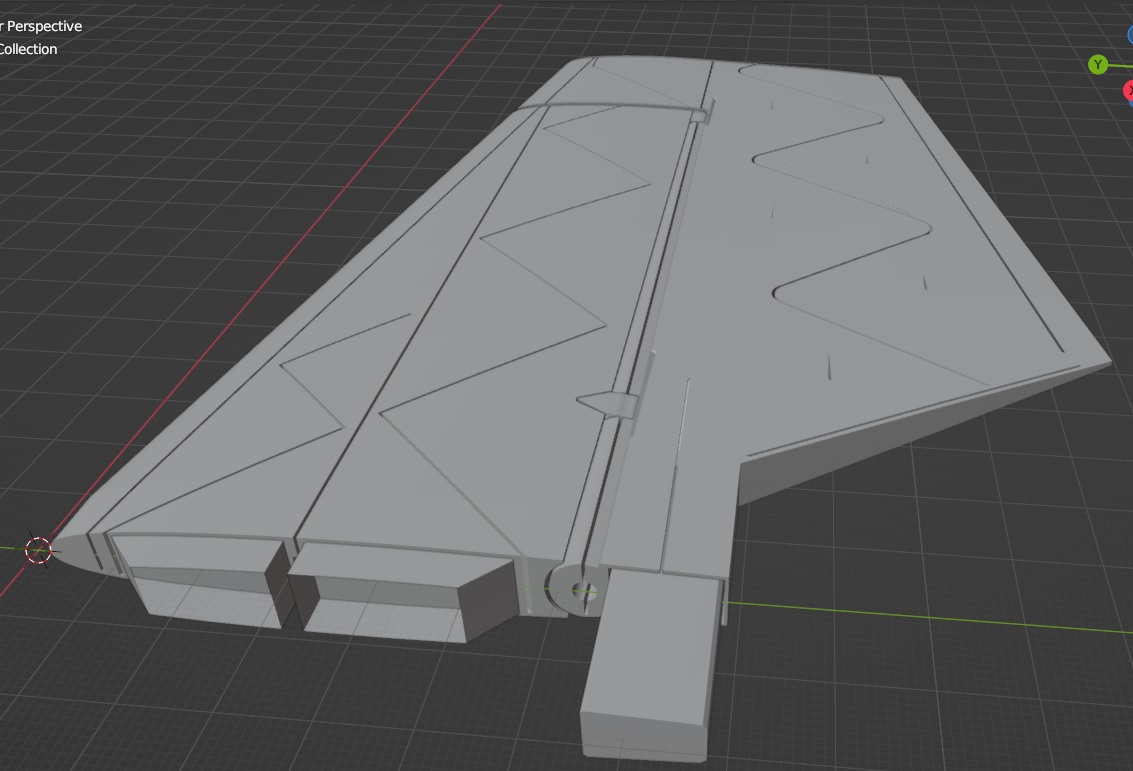Viewport: 1133px width, 771px height.
Task: Click the Collection label text
Action: (x=28, y=49)
